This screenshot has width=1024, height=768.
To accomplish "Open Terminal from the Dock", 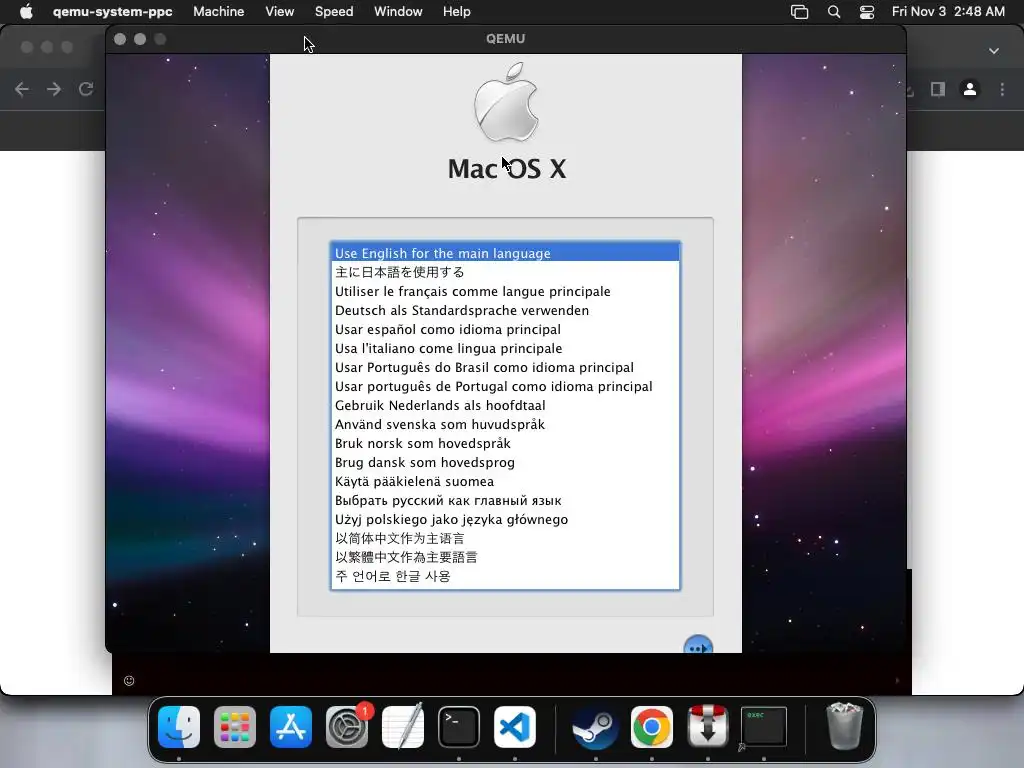I will click(x=459, y=727).
